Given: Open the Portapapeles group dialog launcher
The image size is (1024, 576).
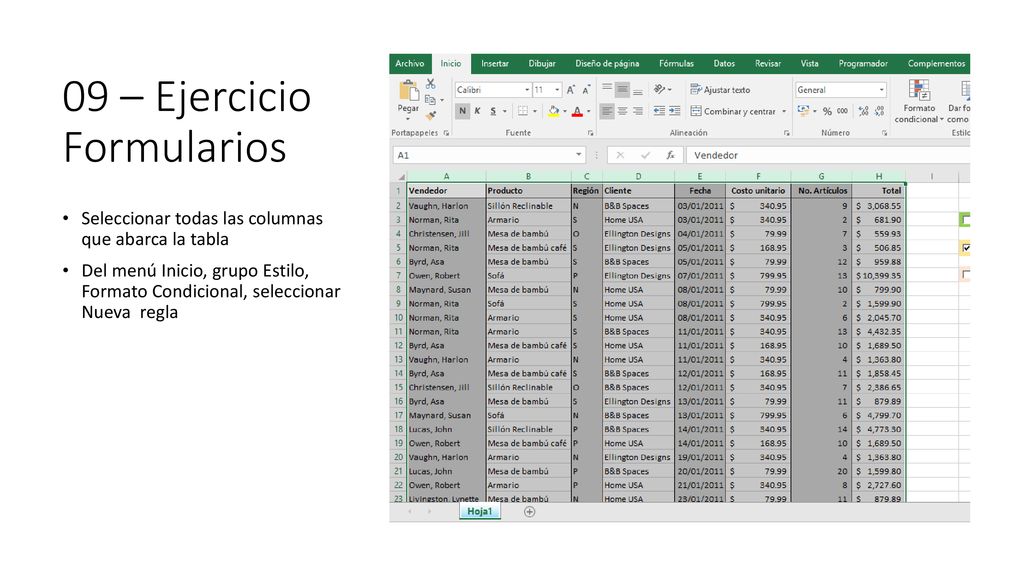Looking at the screenshot, I should coord(447,133).
